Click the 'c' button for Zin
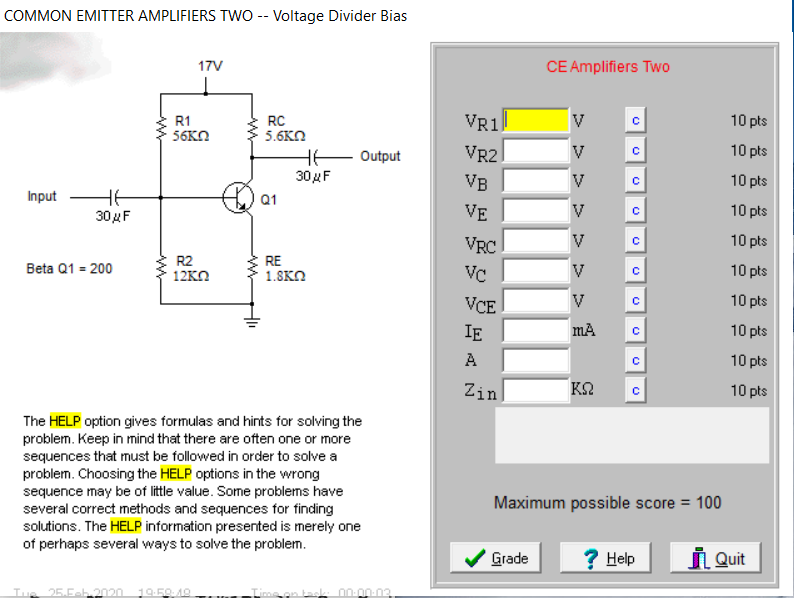The image size is (794, 598). [x=636, y=390]
